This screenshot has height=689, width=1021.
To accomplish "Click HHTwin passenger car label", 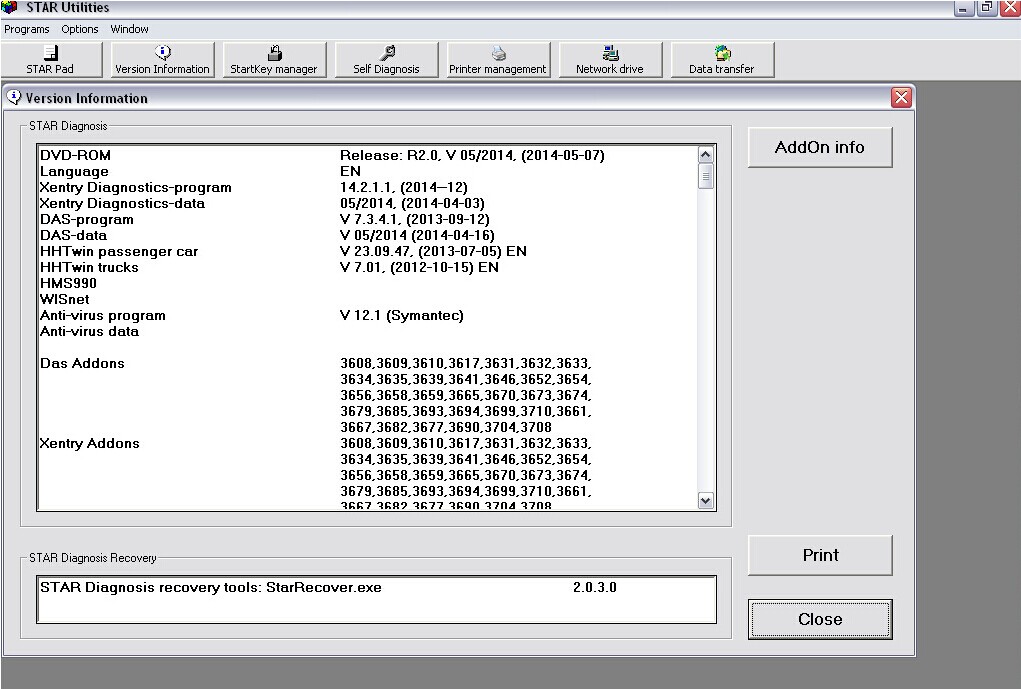I will (x=119, y=251).
